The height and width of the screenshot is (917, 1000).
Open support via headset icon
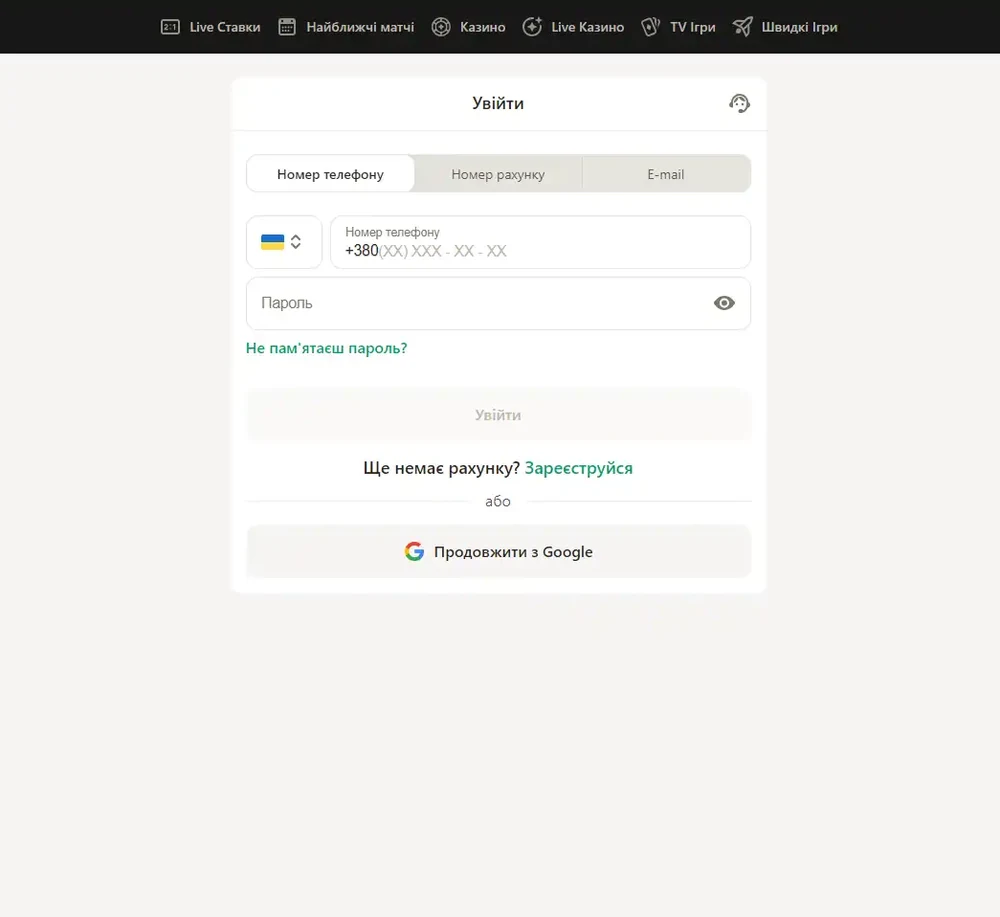pos(739,103)
